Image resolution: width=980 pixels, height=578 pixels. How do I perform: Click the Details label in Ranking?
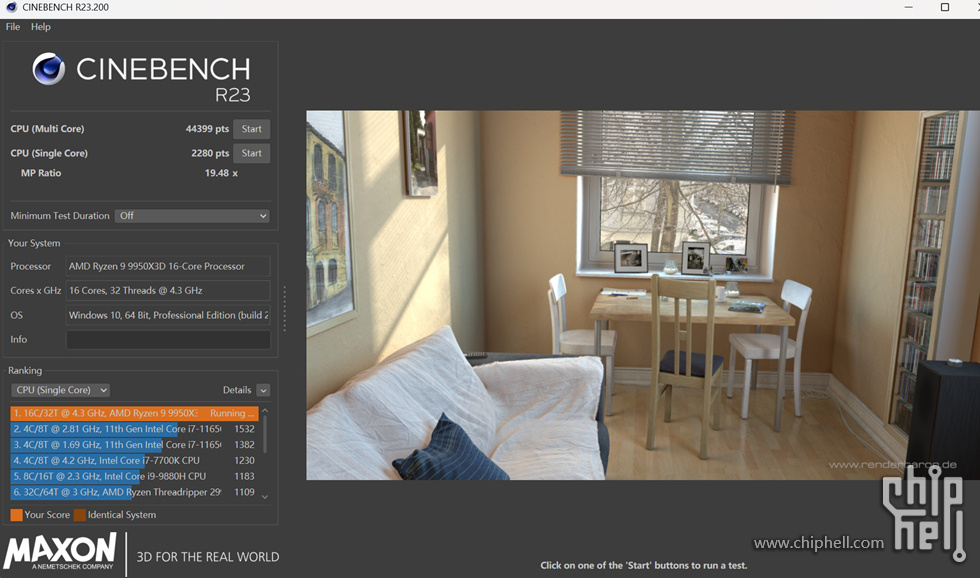pos(237,390)
